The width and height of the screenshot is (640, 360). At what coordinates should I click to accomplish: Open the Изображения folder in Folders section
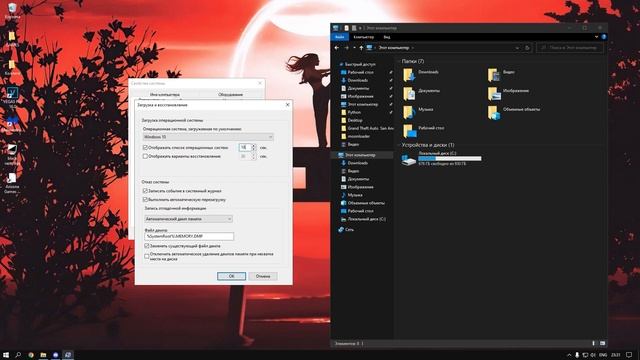coord(509,93)
